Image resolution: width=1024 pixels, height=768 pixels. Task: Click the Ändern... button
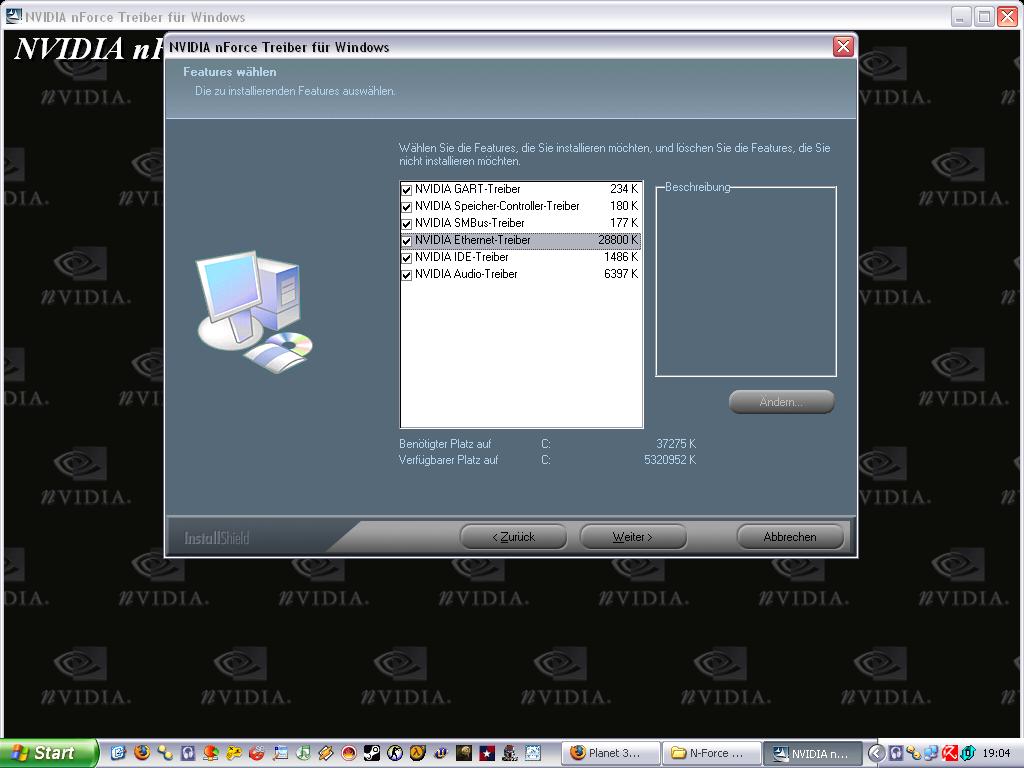[x=782, y=402]
